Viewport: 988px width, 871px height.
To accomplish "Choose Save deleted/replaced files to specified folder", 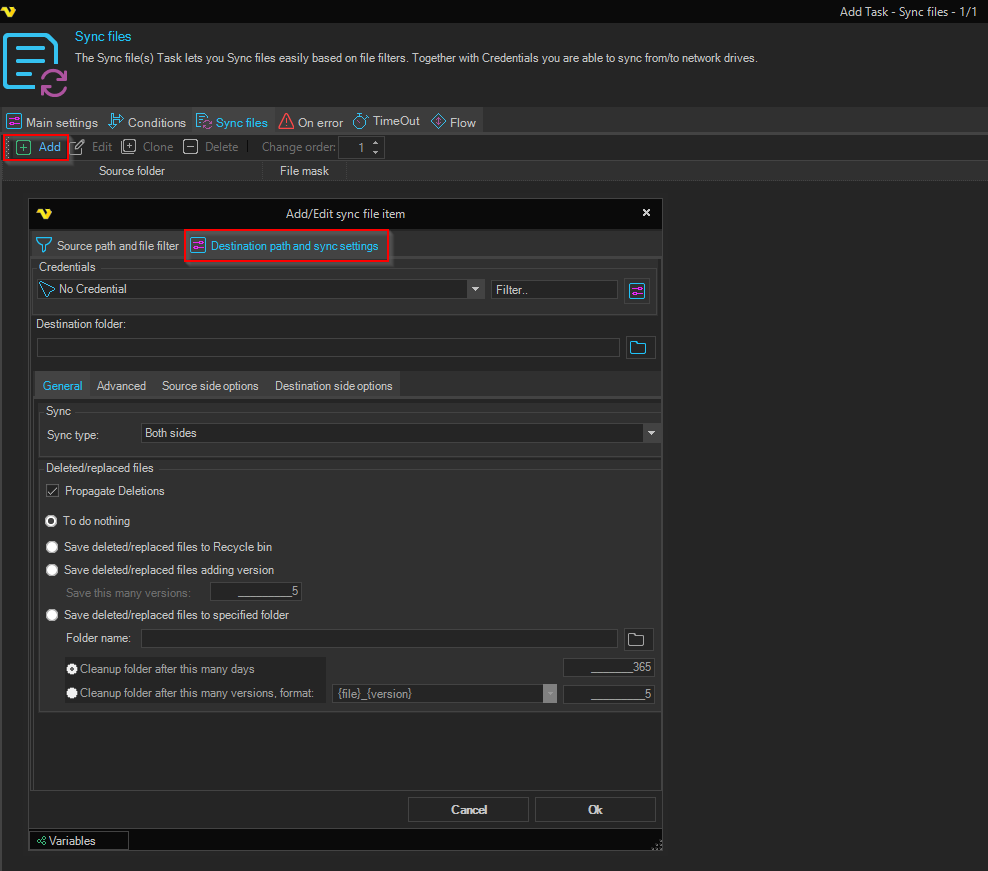I will click(52, 615).
